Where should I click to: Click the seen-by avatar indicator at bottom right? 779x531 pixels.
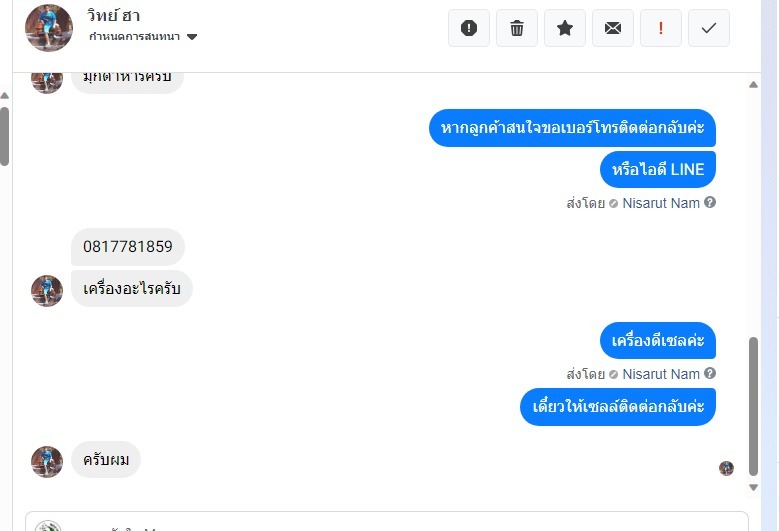pos(726,468)
